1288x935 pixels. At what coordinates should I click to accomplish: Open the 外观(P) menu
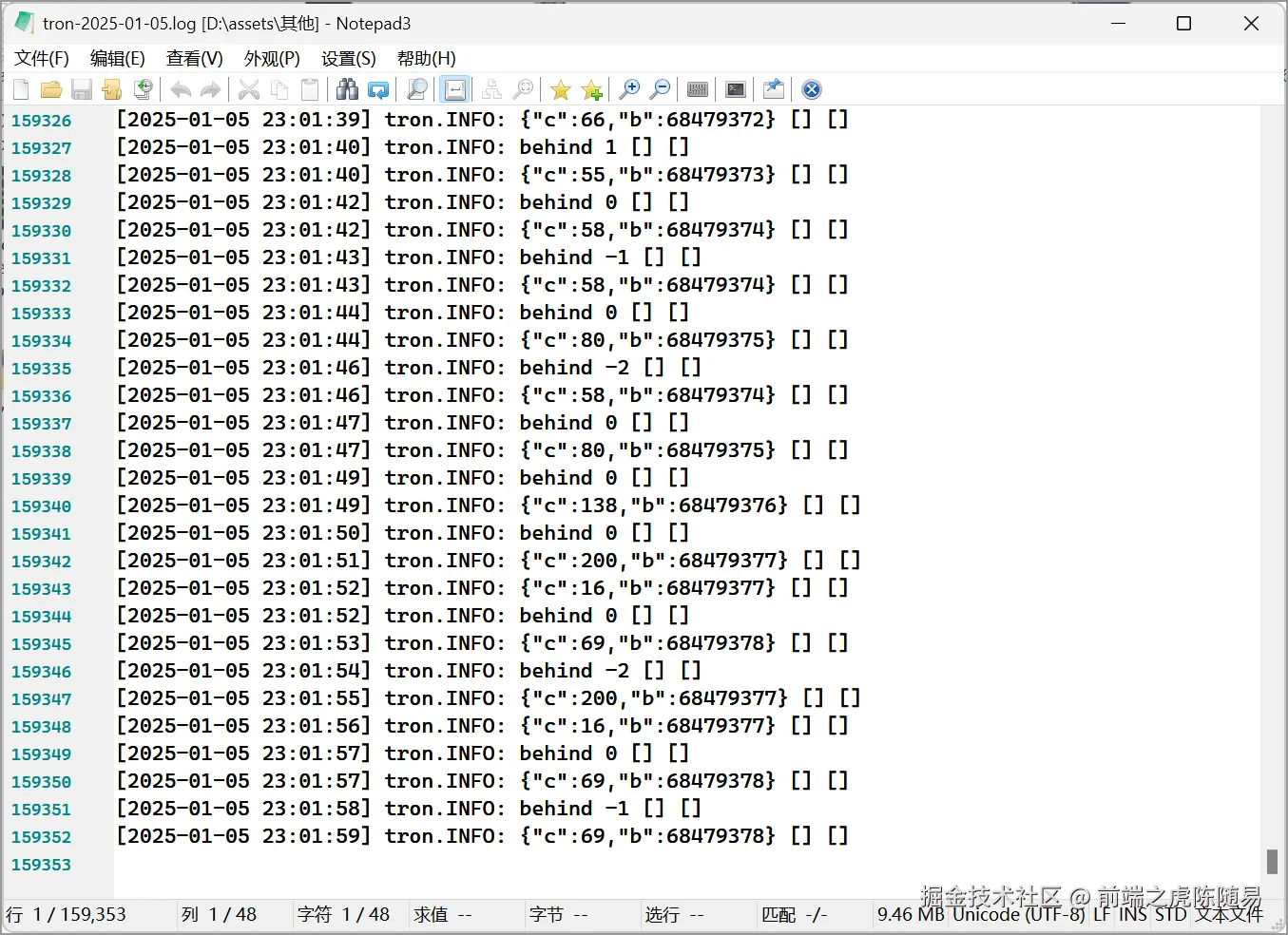pyautogui.click(x=272, y=59)
